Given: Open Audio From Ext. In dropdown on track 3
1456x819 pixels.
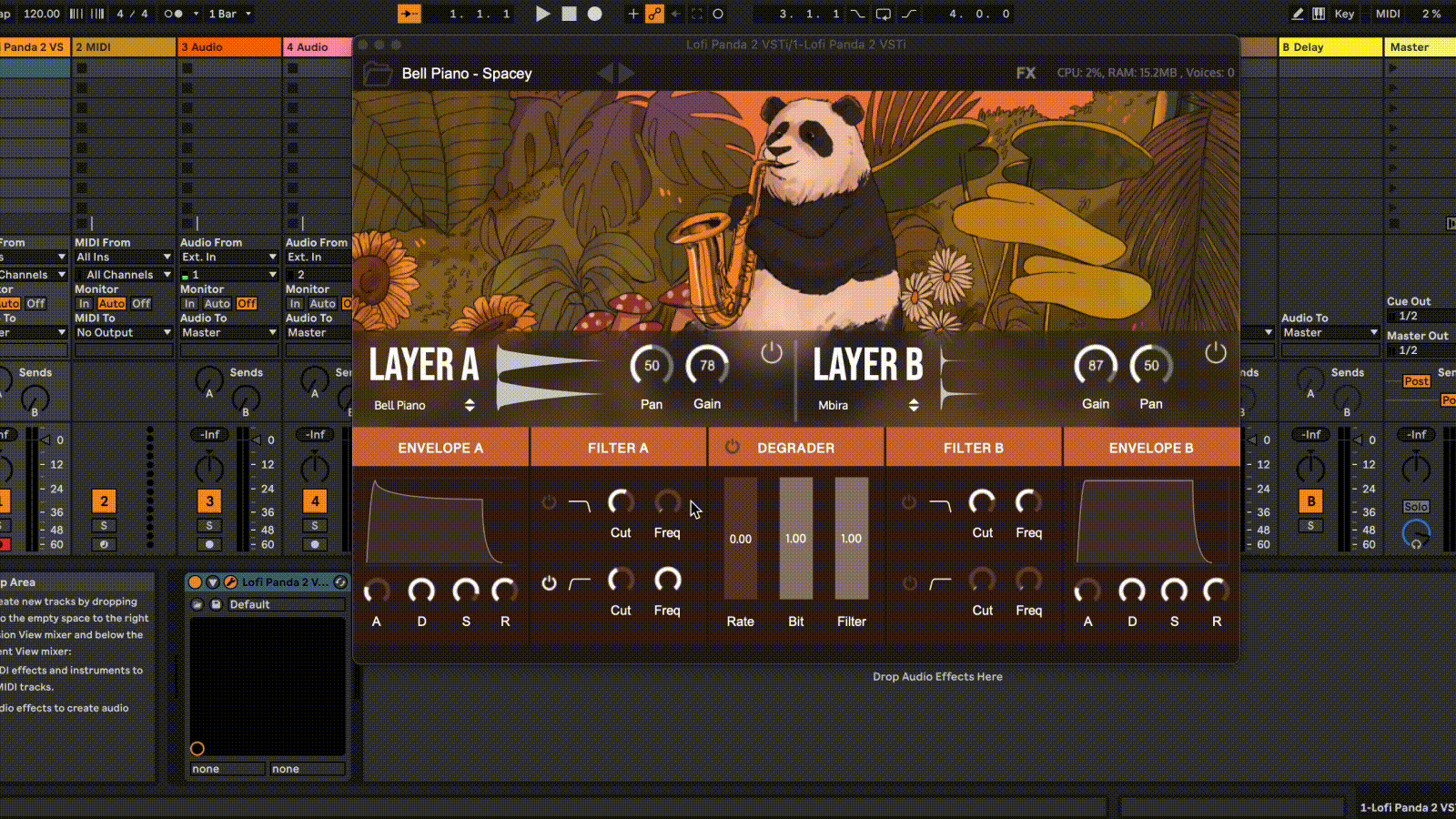Looking at the screenshot, I should pos(229,258).
